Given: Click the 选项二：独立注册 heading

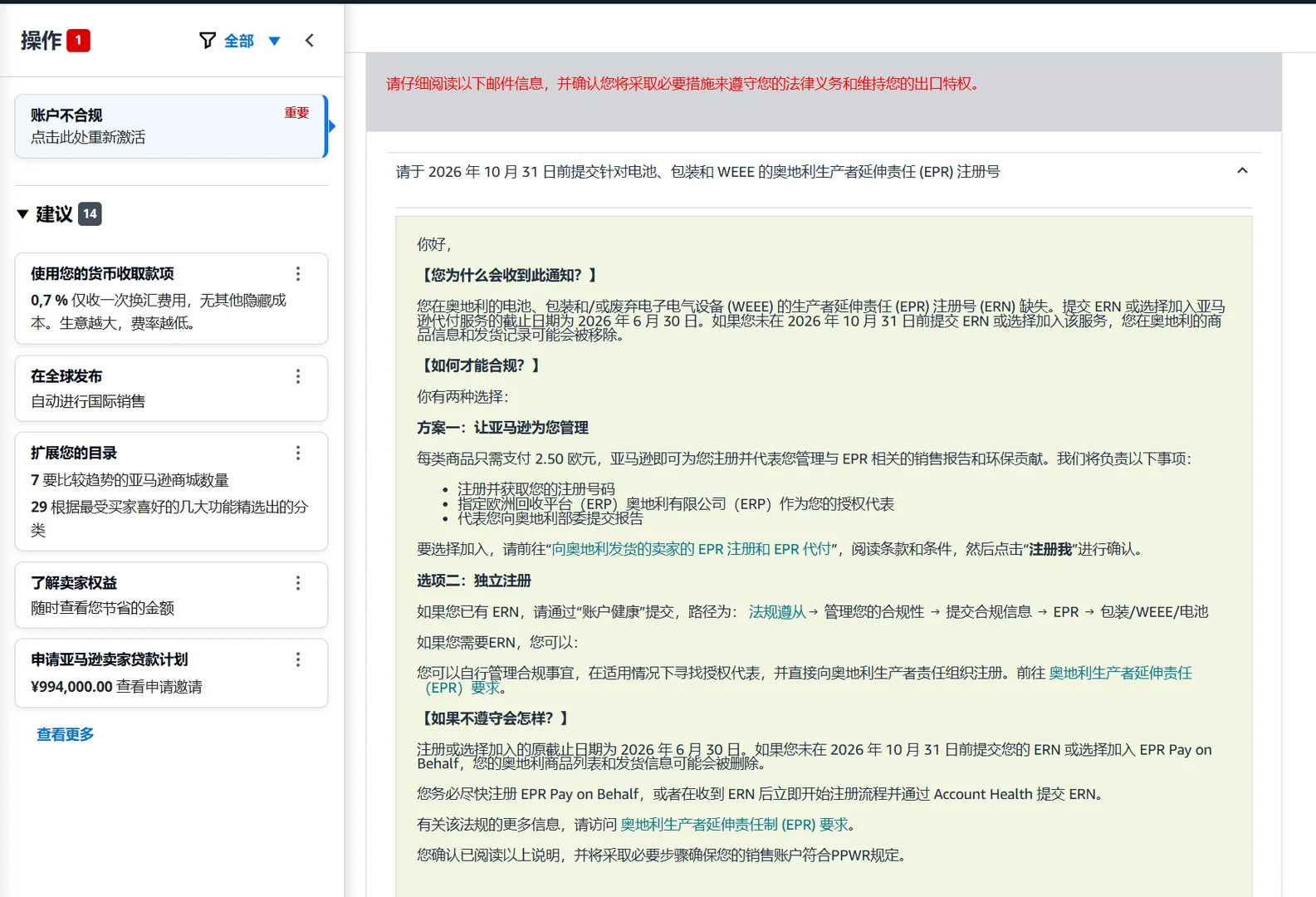Looking at the screenshot, I should tap(474, 581).
